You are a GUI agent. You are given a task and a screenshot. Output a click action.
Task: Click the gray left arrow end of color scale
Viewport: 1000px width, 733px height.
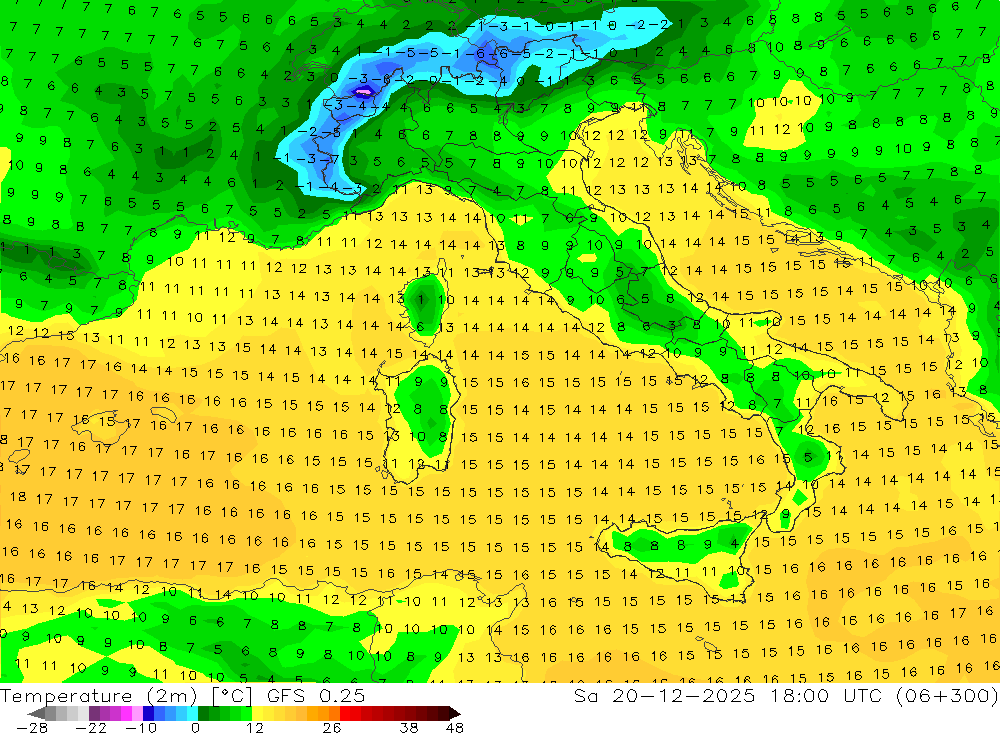[x=36, y=713]
